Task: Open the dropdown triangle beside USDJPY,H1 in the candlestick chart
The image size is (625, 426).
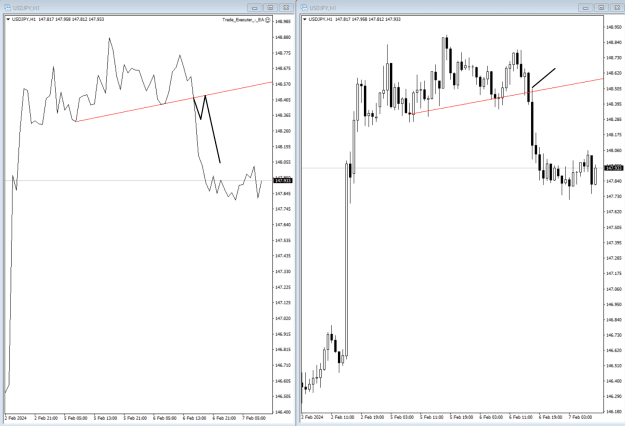Action: 305,19
